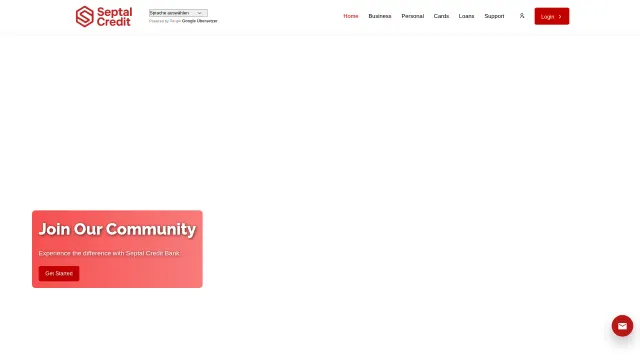The image size is (640, 360).
Task: Click the Google Übersetzer link
Action: pyautogui.click(x=200, y=21)
